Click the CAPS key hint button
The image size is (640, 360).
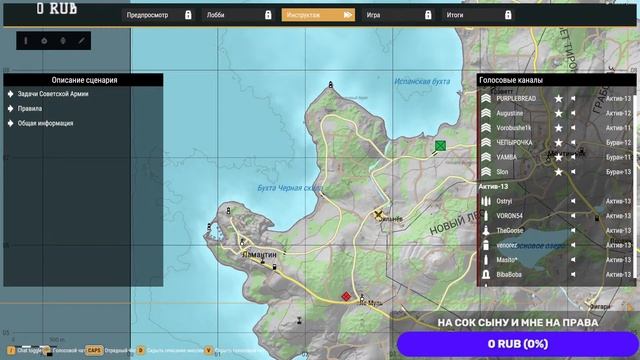(x=94, y=350)
